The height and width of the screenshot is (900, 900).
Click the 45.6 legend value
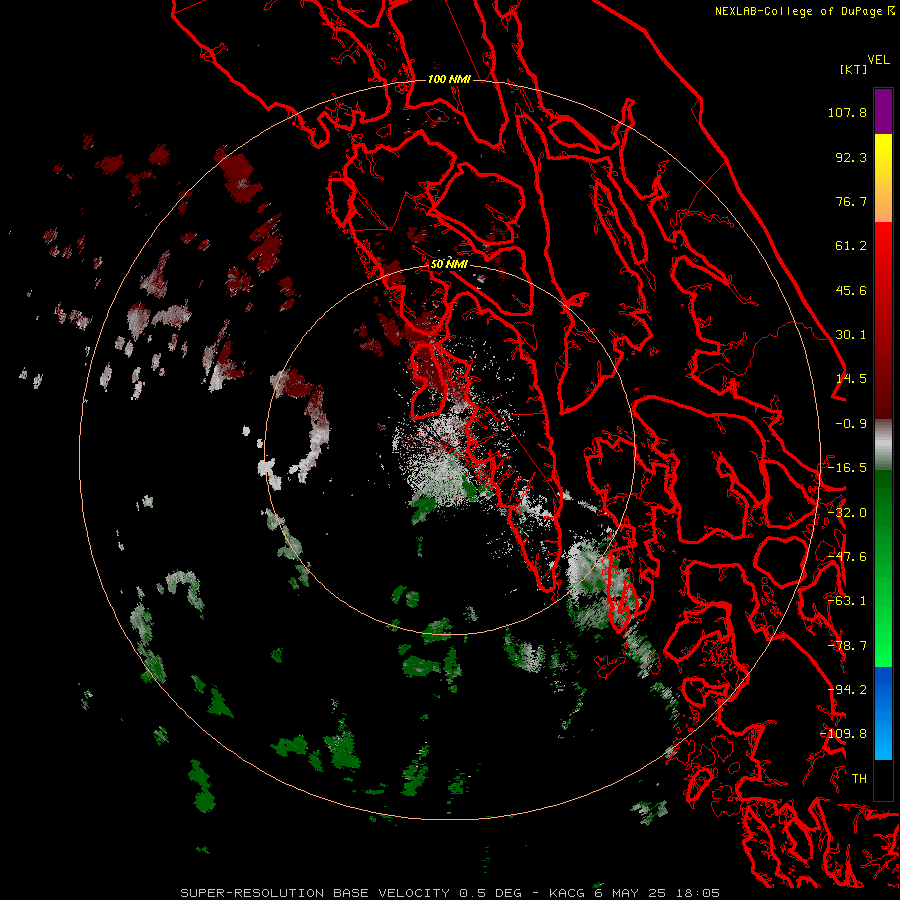[x=851, y=290]
